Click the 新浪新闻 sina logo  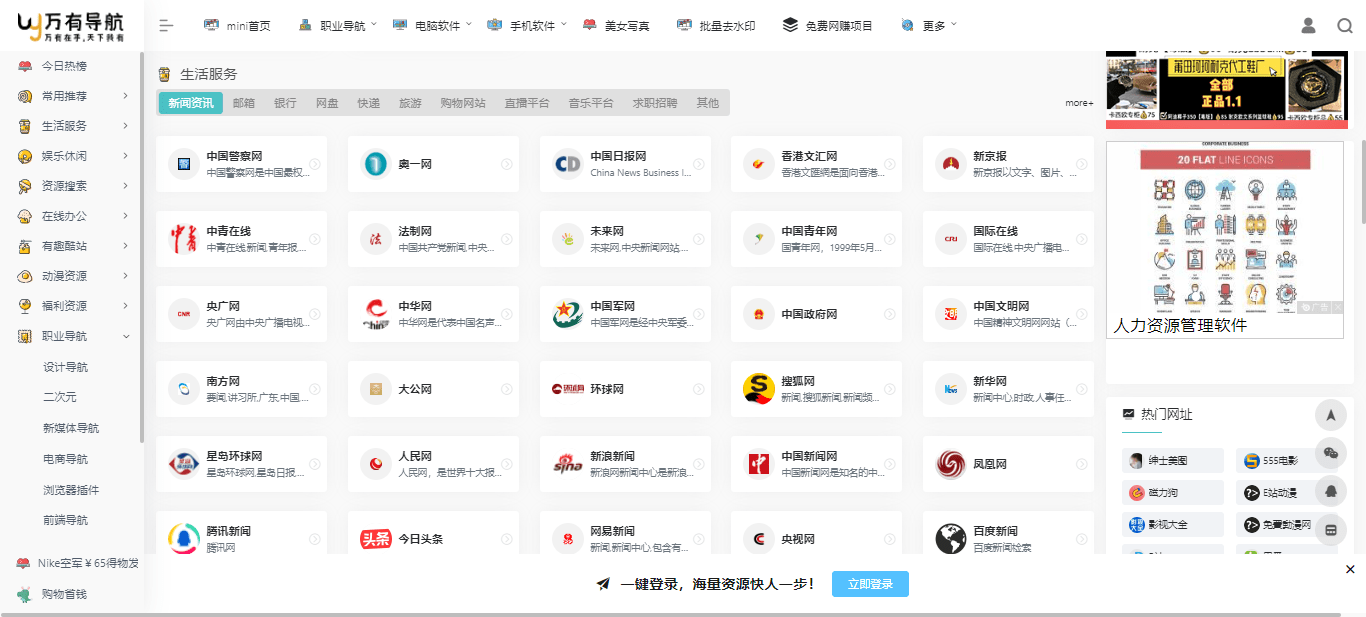click(567, 464)
